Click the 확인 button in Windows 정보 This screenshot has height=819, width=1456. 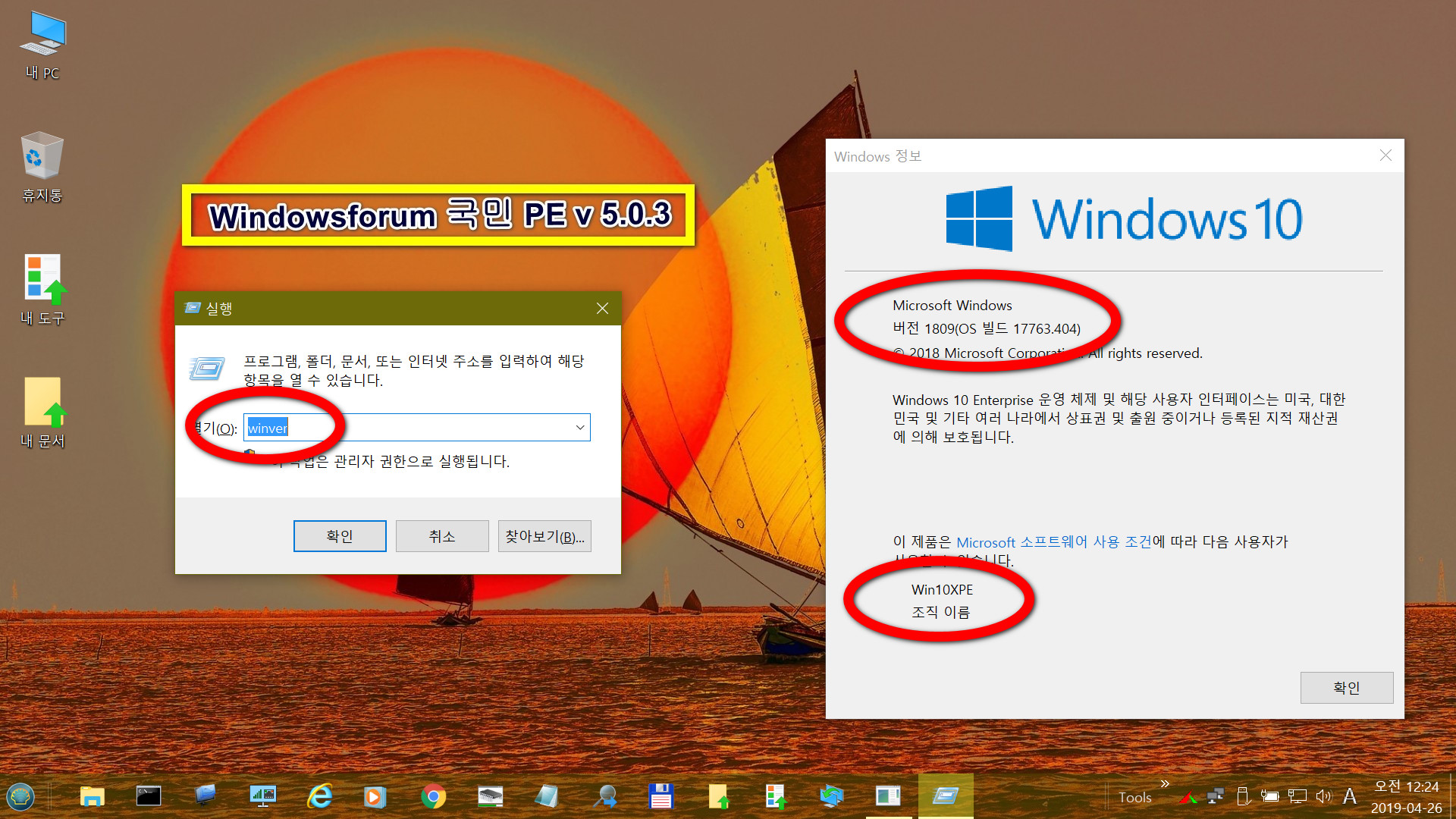[1347, 688]
